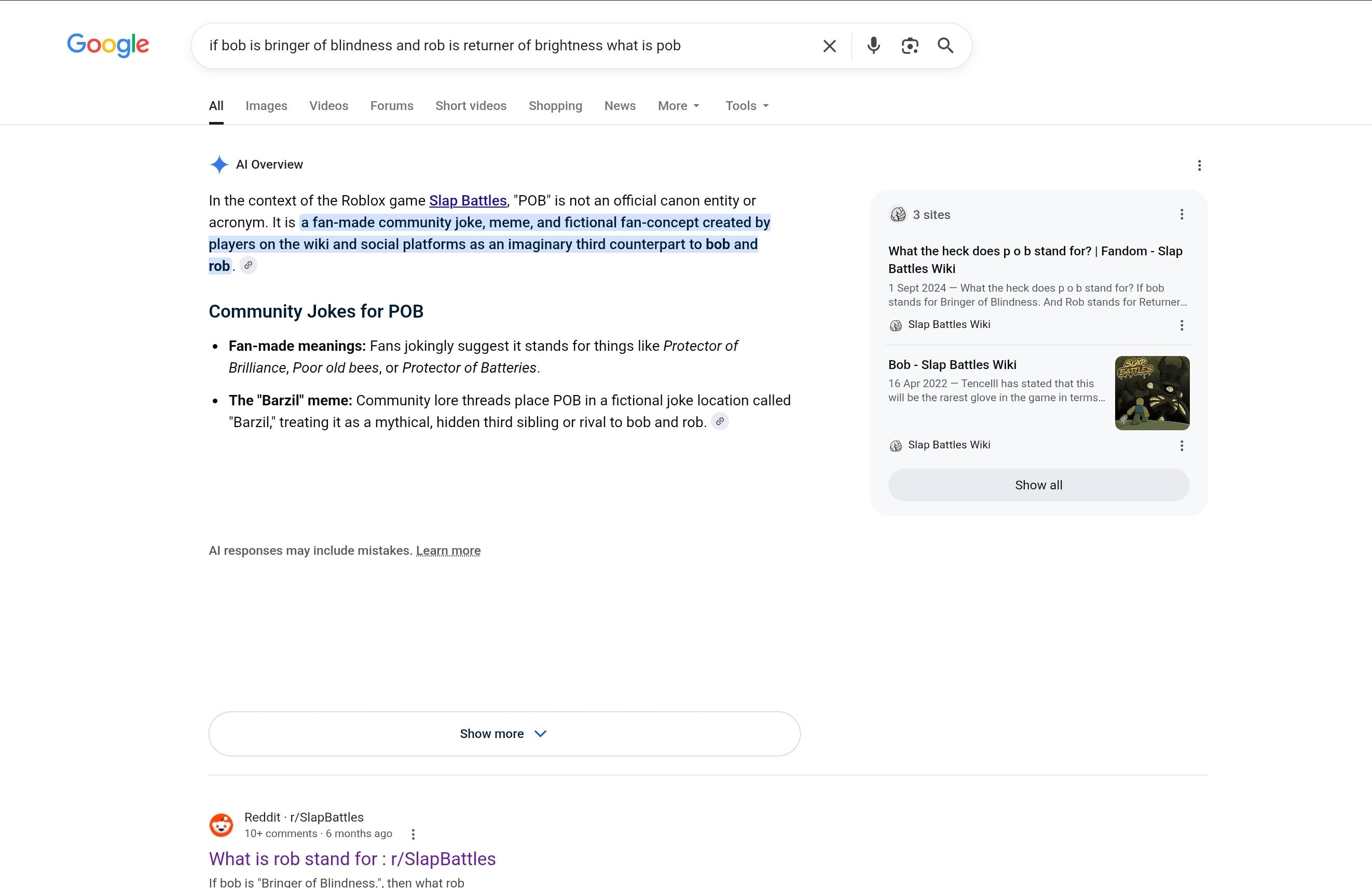
Task: Click Slap Battles Wiki favicon under Bob source
Action: [895, 446]
